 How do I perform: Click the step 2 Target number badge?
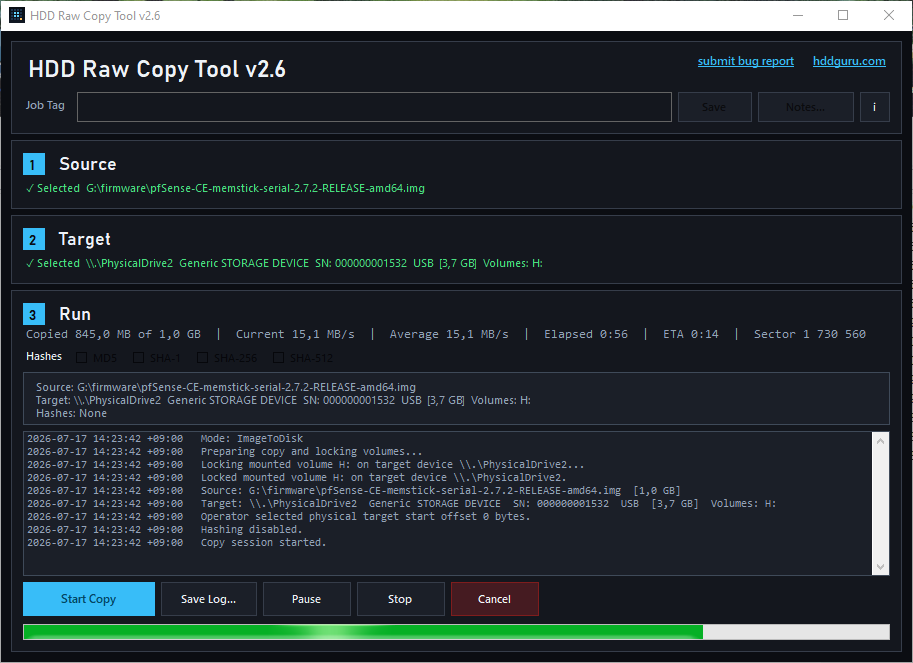(x=34, y=239)
